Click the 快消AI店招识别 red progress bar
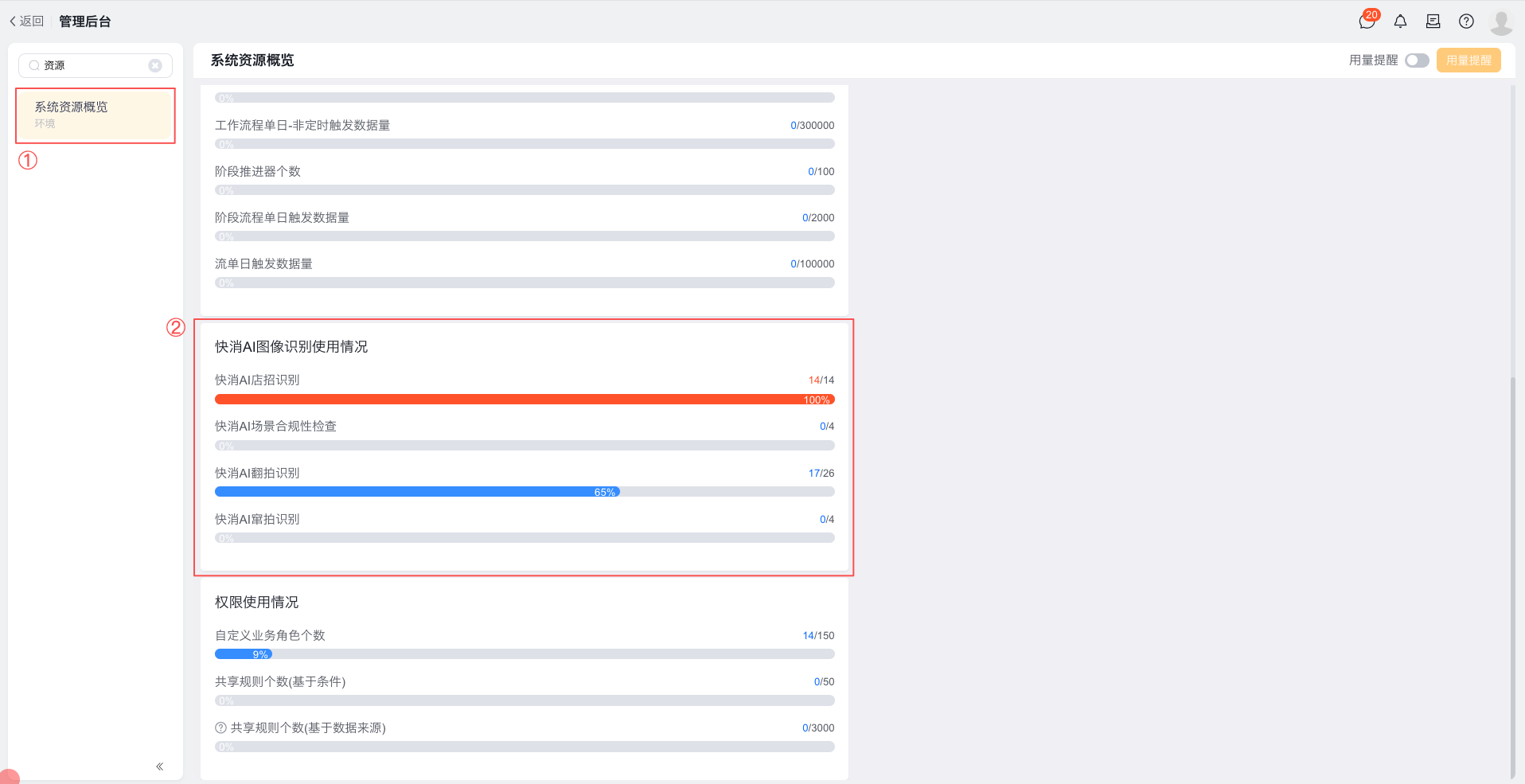 [524, 400]
